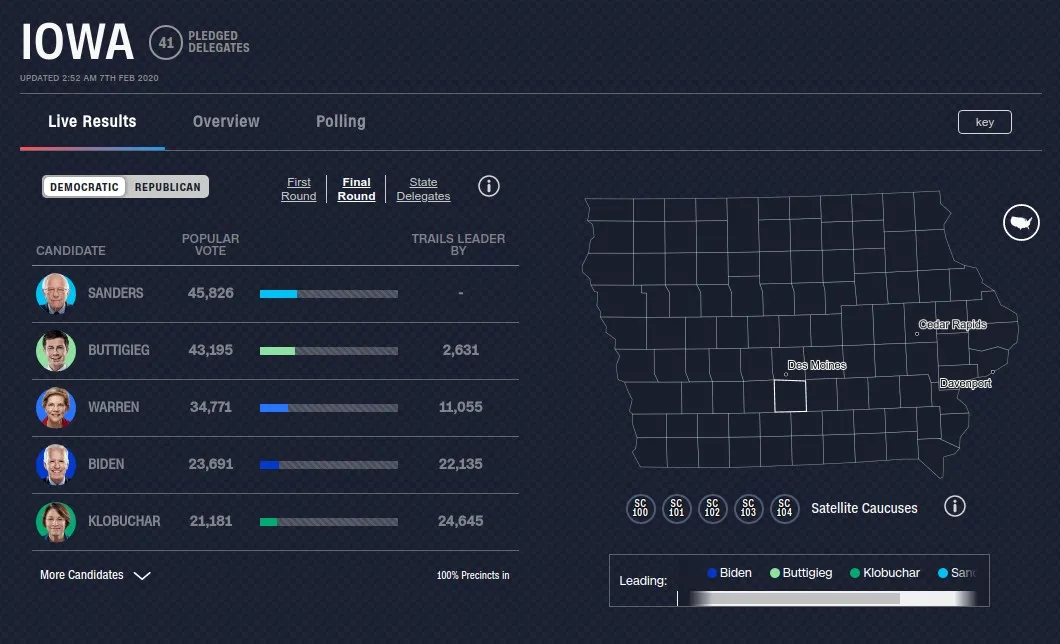This screenshot has height=644, width=1060.
Task: Click Biden vote count 23,691
Action: tap(211, 464)
